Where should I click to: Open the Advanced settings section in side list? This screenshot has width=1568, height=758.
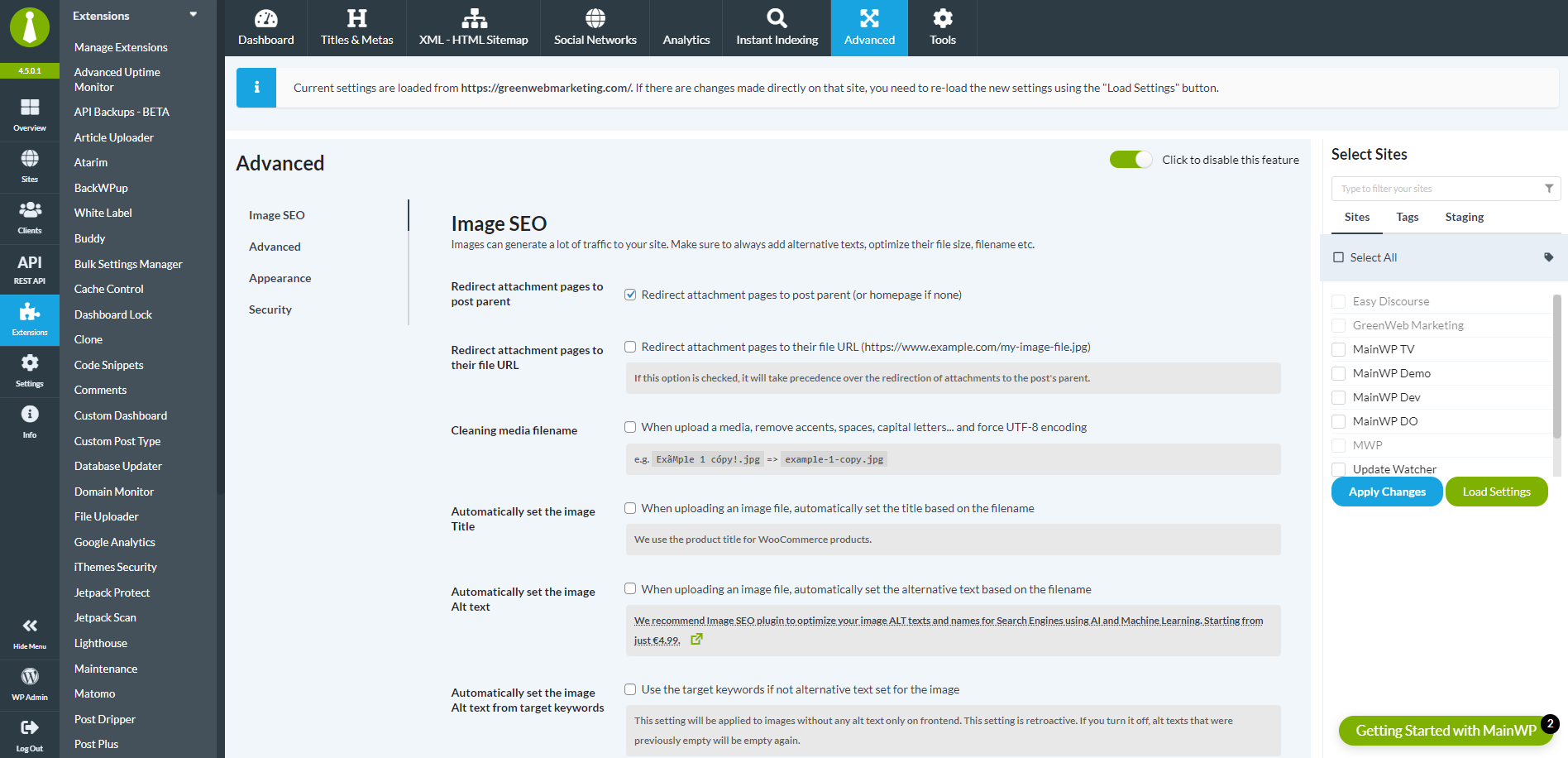275,247
